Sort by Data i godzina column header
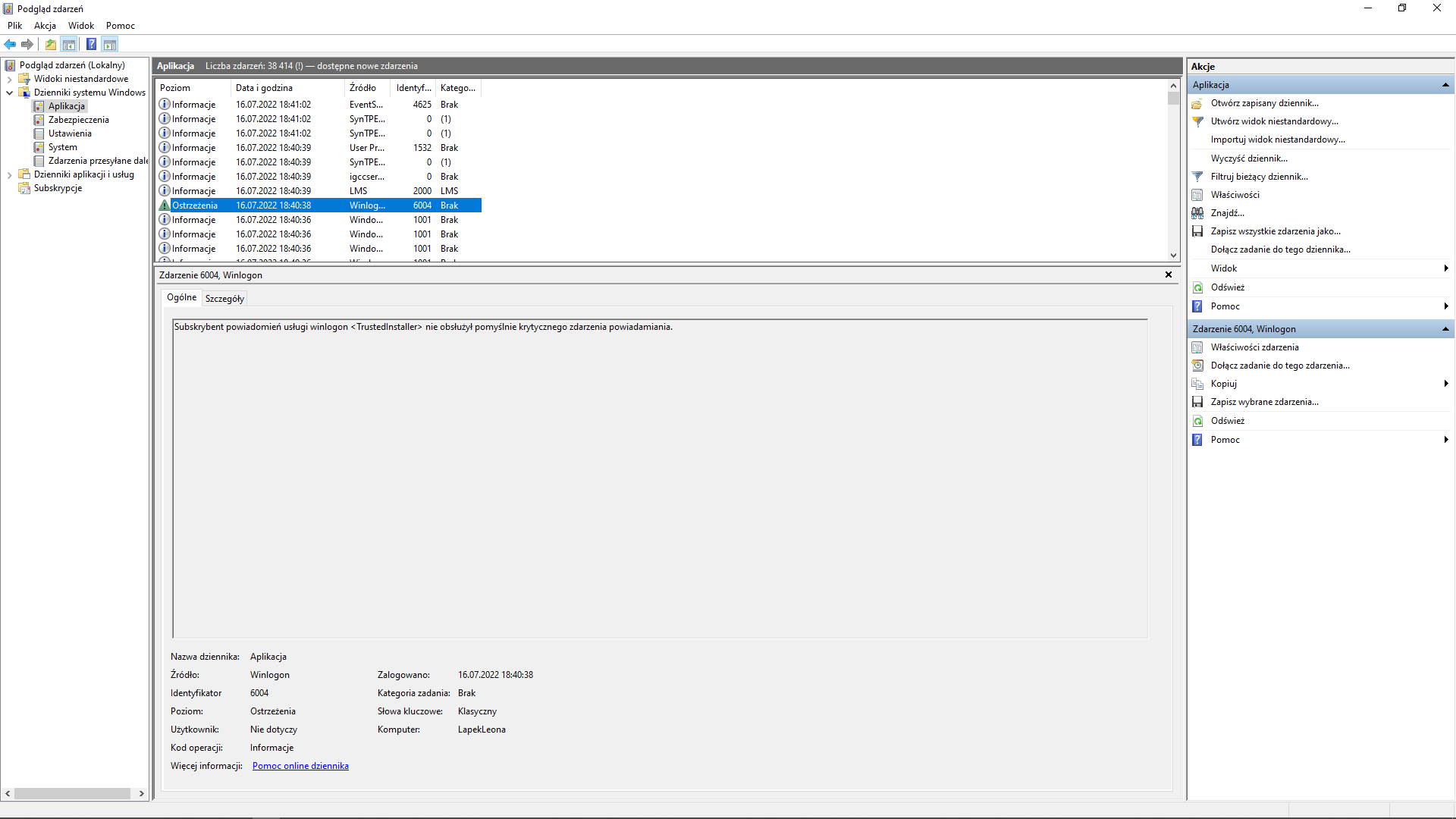The image size is (1456, 819). [288, 88]
